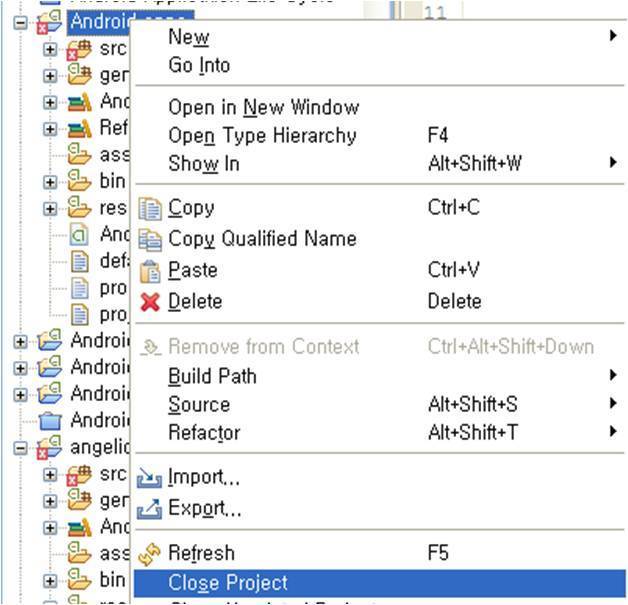Open the Build Path submenu arrow
The width and height of the screenshot is (628, 605).
point(612,375)
